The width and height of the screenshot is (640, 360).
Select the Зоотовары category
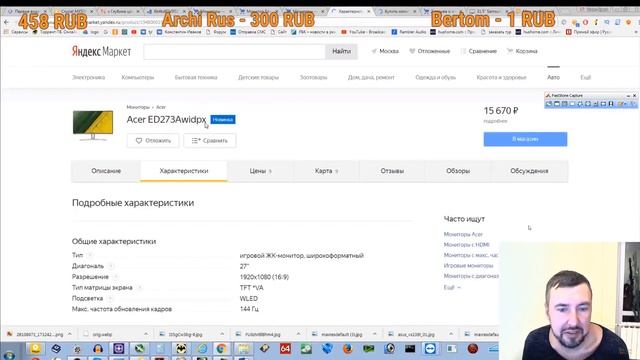[313, 77]
